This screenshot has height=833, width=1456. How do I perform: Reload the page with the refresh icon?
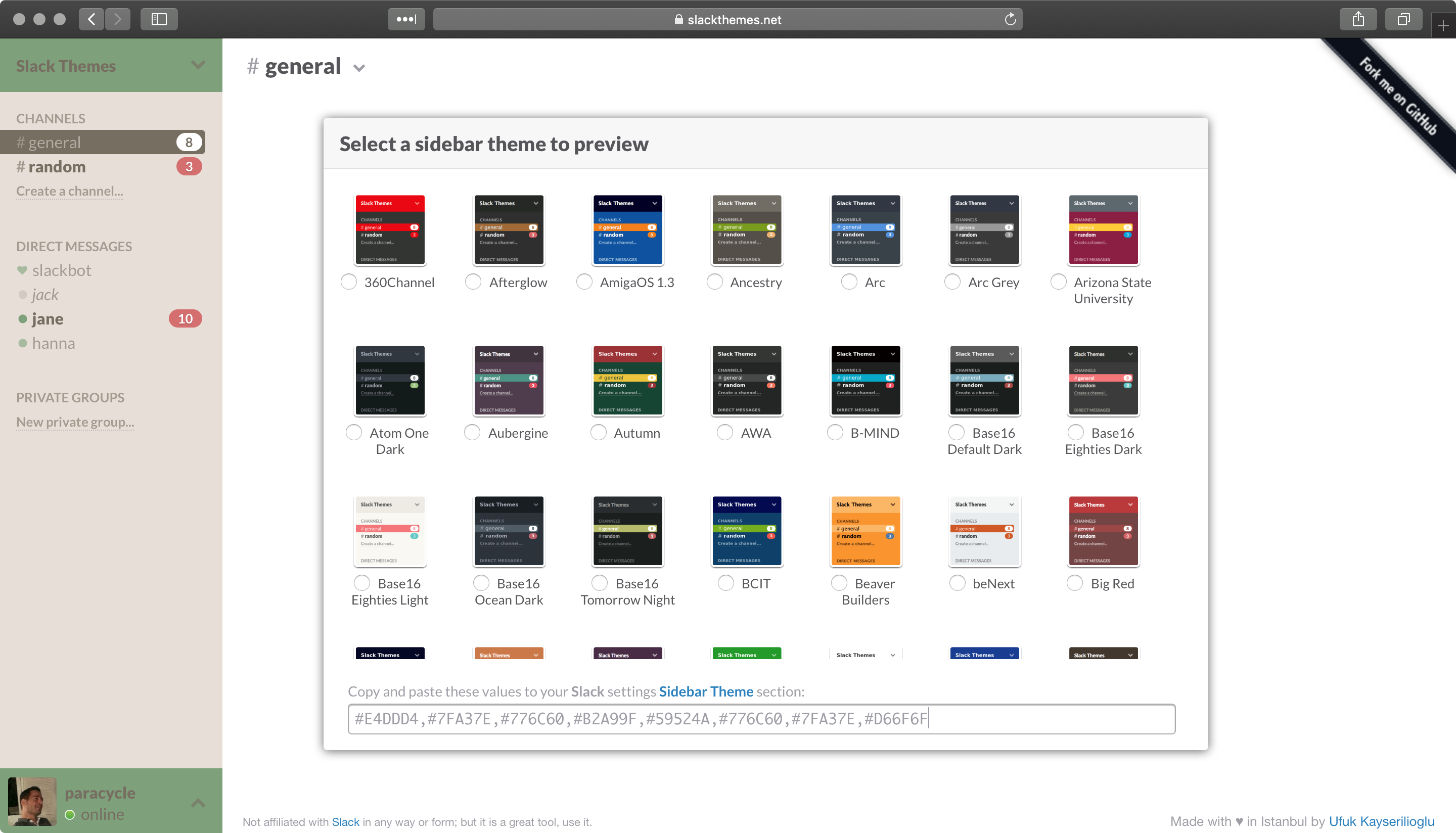(x=1010, y=19)
